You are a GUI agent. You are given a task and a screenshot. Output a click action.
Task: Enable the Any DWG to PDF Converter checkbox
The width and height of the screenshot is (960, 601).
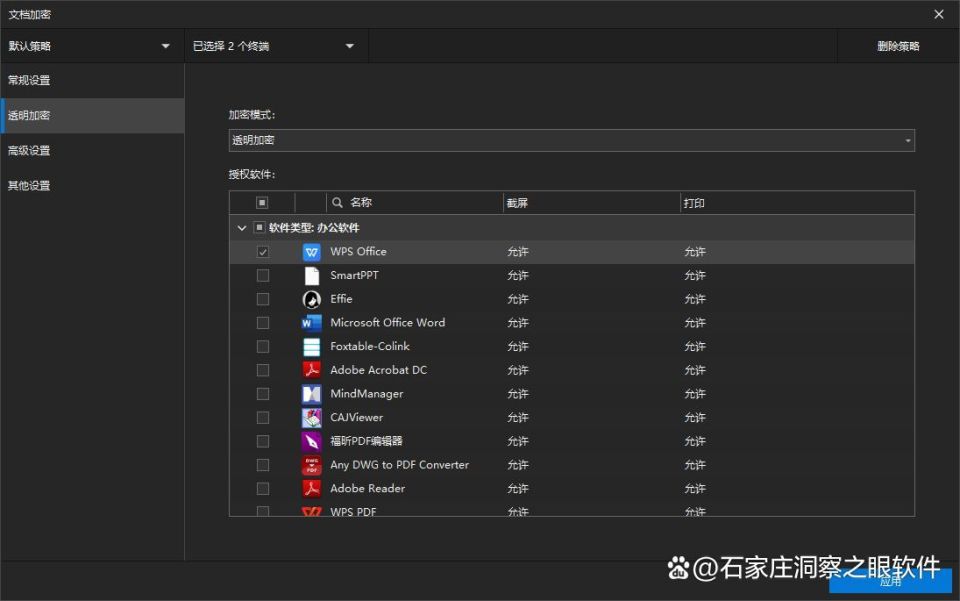tap(263, 465)
